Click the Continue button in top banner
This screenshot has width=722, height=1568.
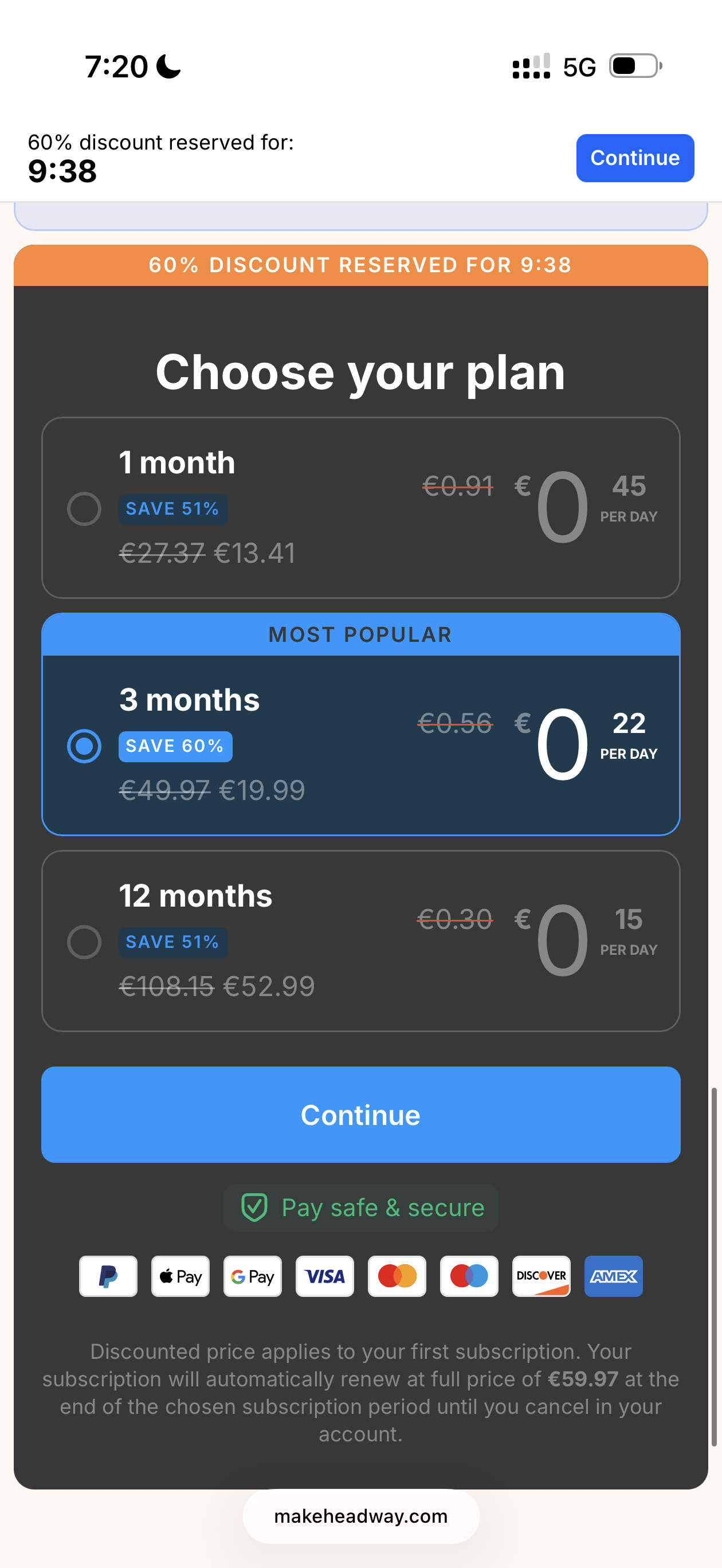[x=635, y=158]
